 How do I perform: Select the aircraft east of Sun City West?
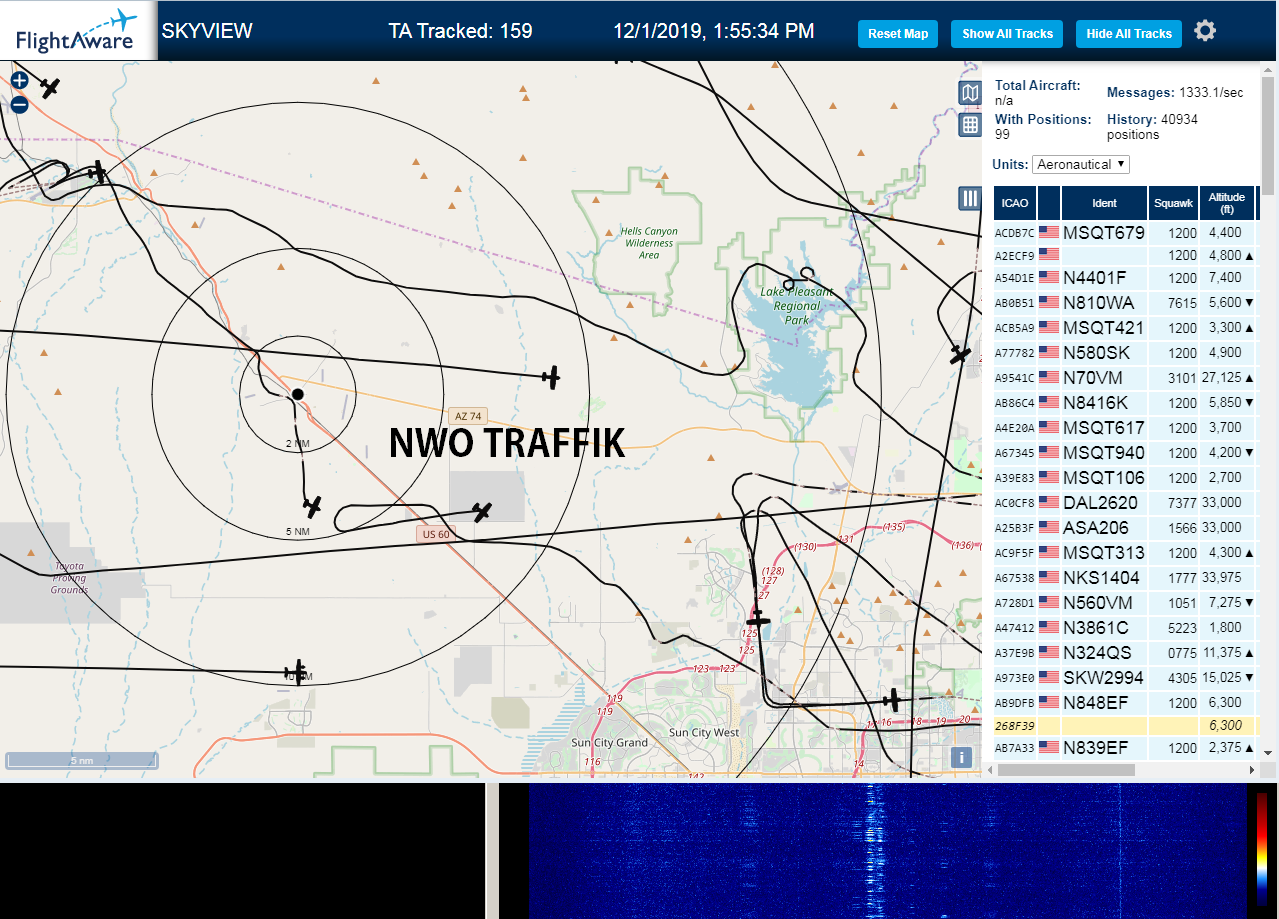(x=893, y=700)
